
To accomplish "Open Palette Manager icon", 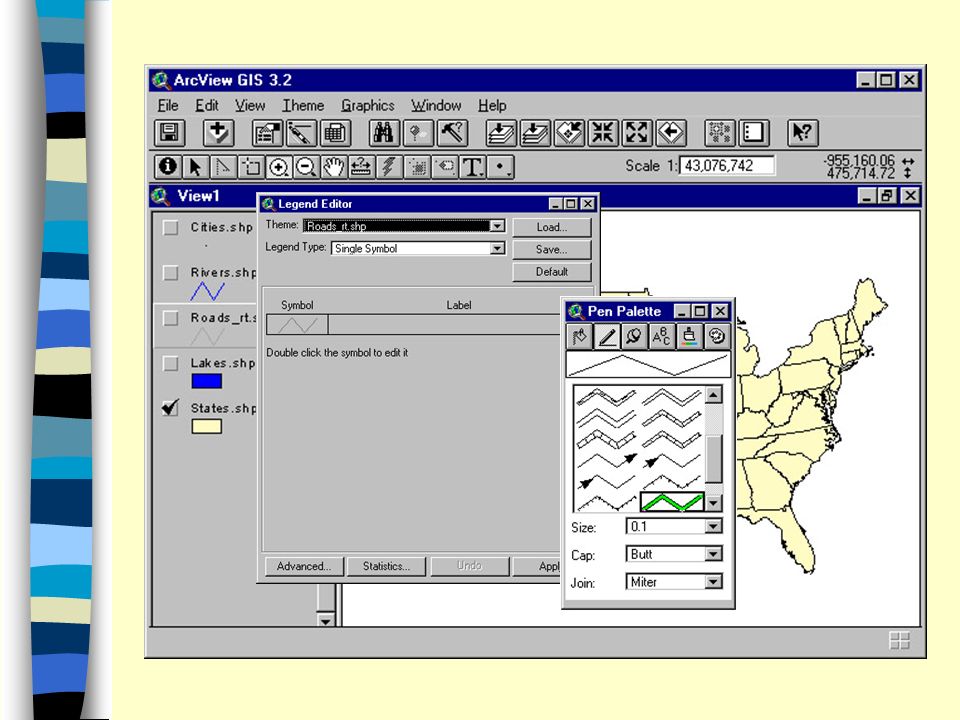I will coord(717,336).
